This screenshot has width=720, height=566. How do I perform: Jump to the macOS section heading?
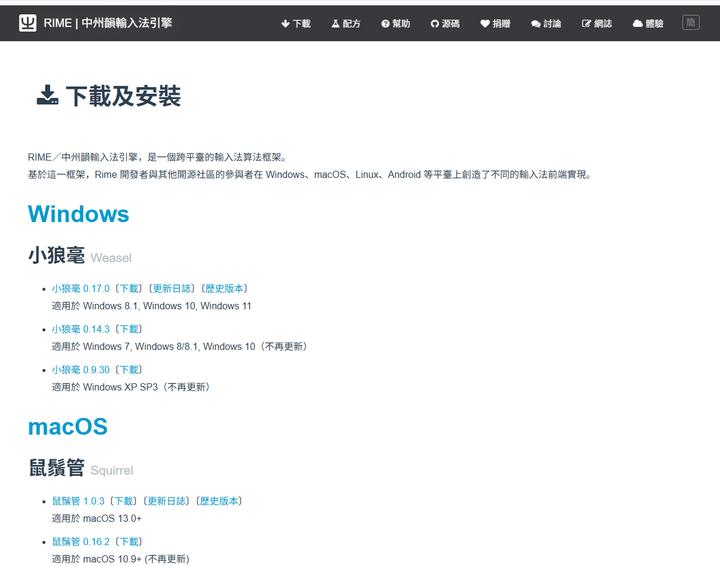click(68, 426)
